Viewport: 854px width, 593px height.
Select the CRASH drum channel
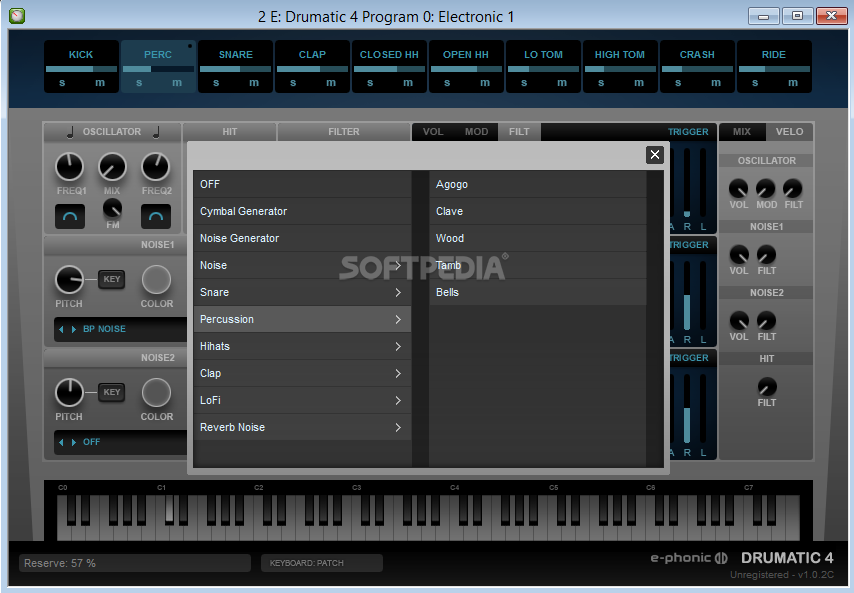click(x=697, y=54)
